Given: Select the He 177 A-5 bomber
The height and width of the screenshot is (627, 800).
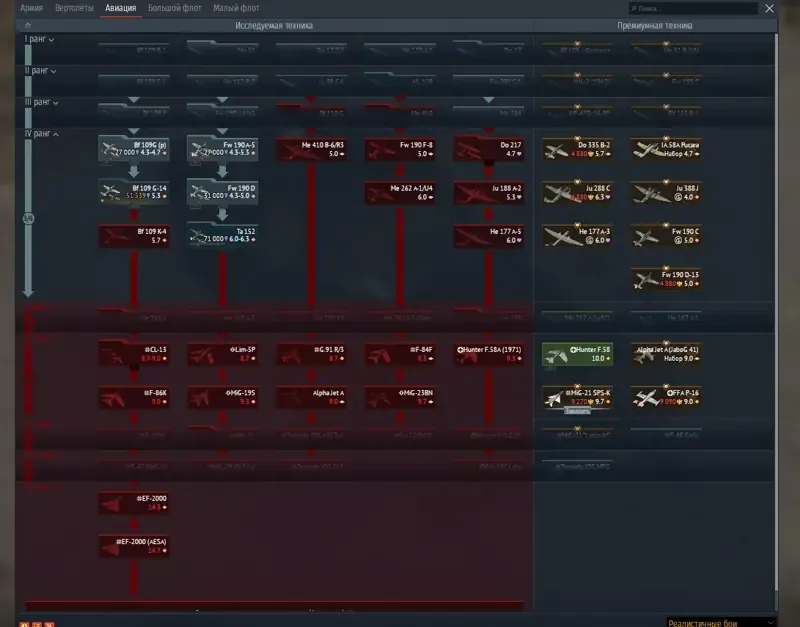Looking at the screenshot, I should pyautogui.click(x=489, y=236).
